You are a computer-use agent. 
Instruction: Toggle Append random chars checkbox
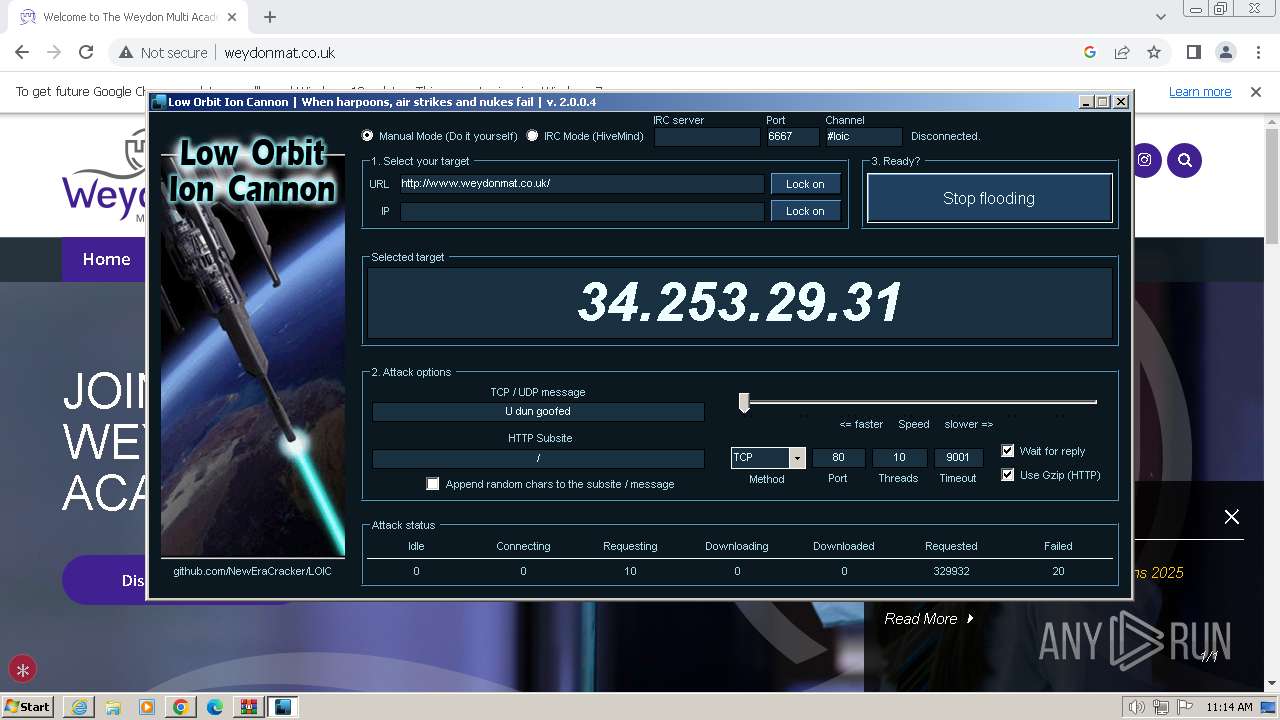point(433,484)
